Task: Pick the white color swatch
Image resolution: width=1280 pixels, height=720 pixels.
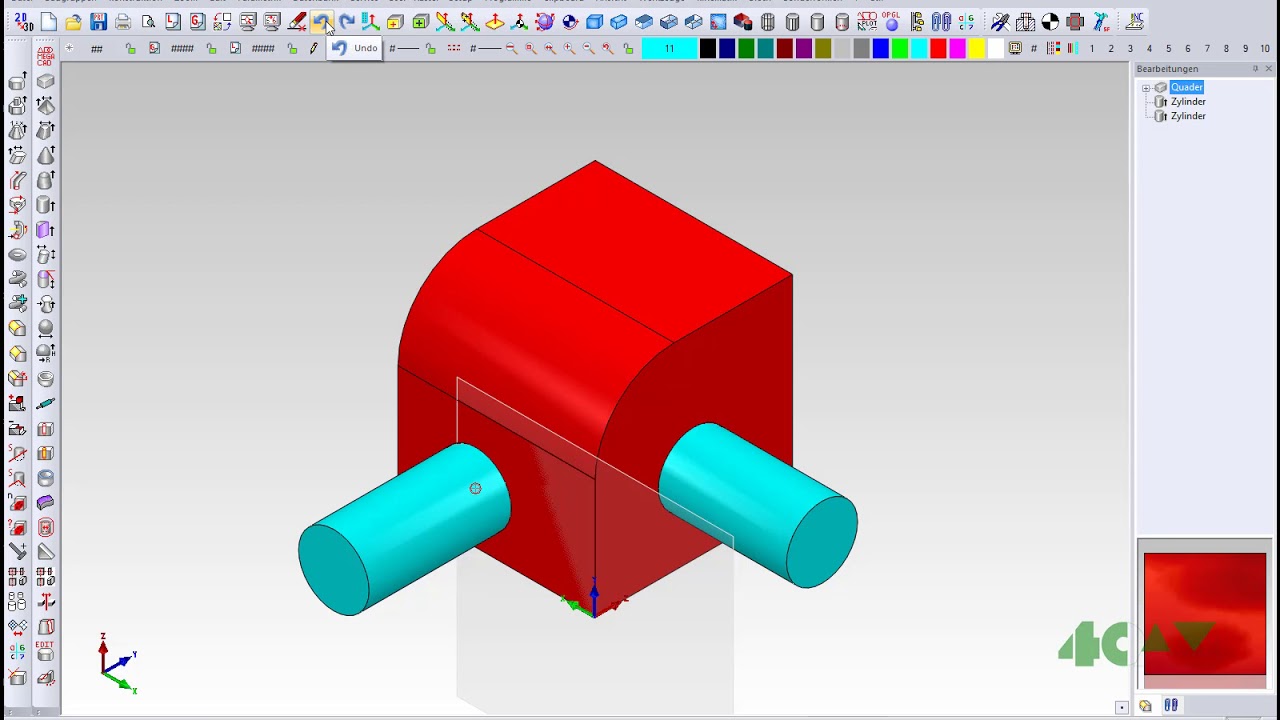Action: tap(995, 48)
